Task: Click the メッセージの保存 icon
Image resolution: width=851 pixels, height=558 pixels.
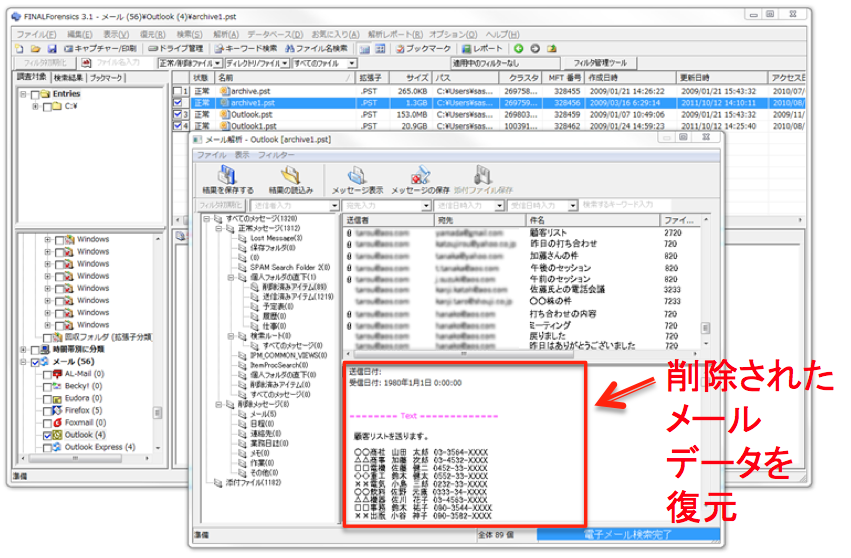Action: (x=420, y=179)
